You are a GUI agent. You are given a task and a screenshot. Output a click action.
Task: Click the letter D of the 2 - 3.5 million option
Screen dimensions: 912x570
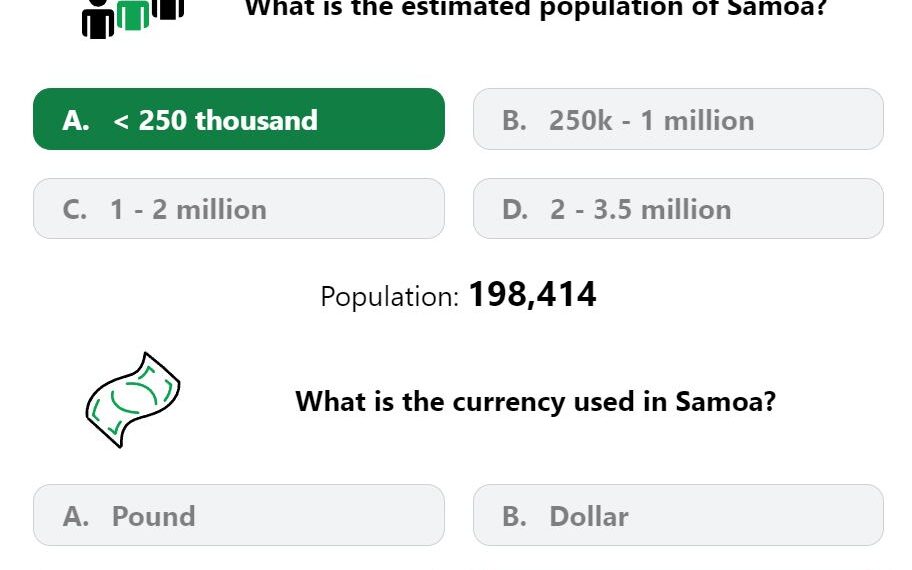pos(515,210)
